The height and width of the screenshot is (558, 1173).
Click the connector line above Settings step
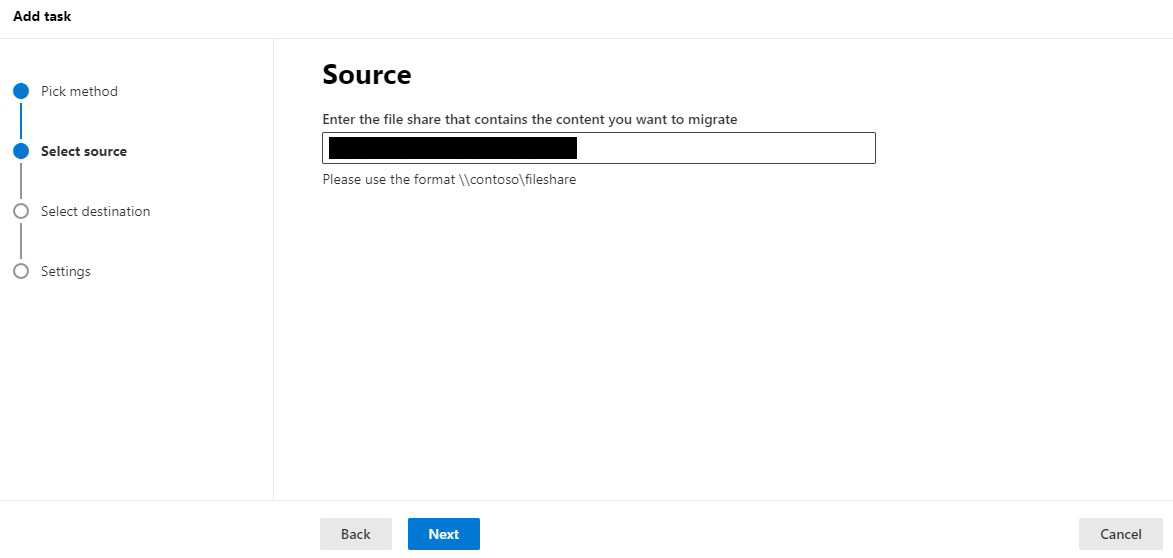coord(21,241)
